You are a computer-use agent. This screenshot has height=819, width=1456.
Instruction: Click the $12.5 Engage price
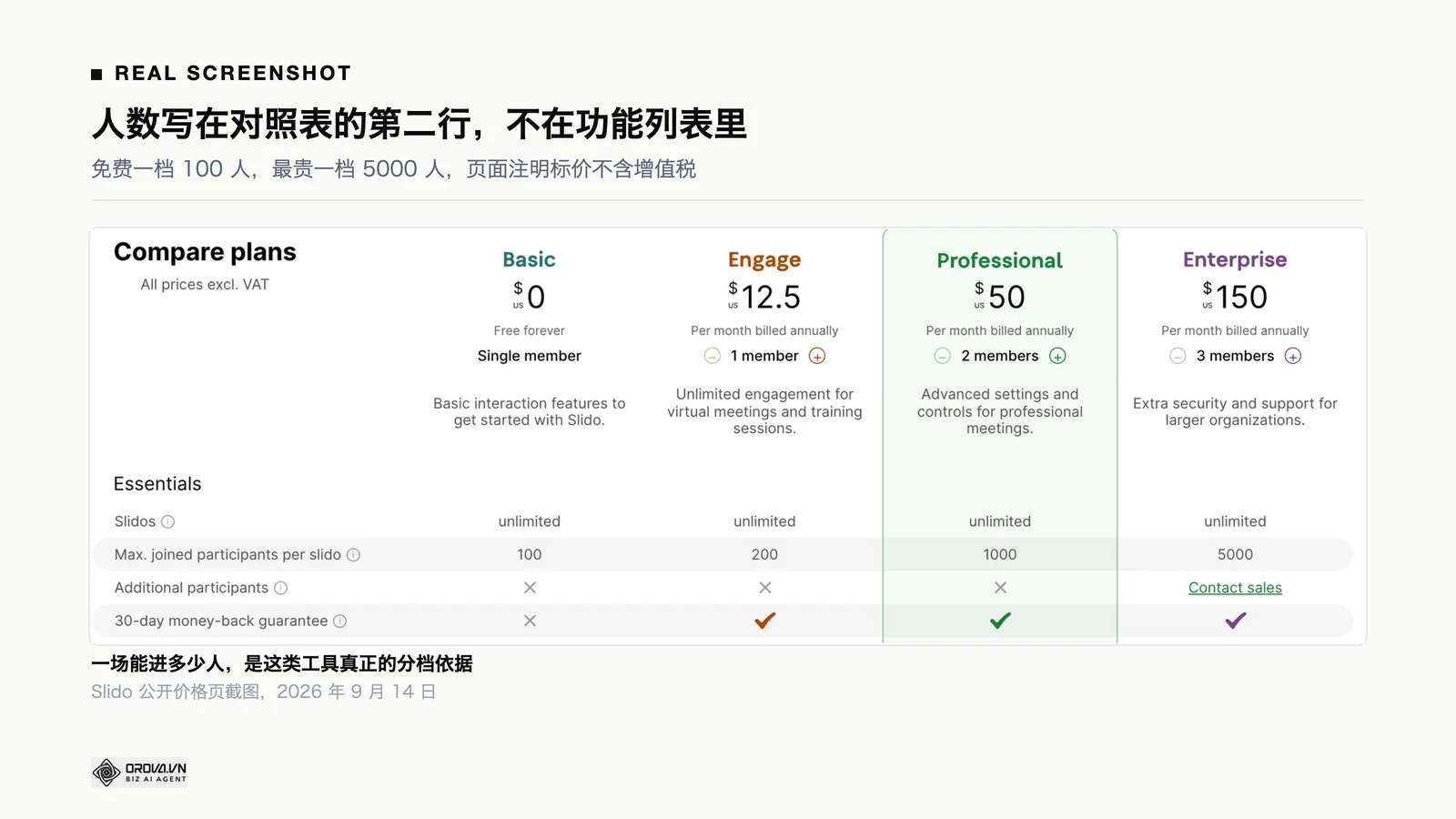(764, 297)
